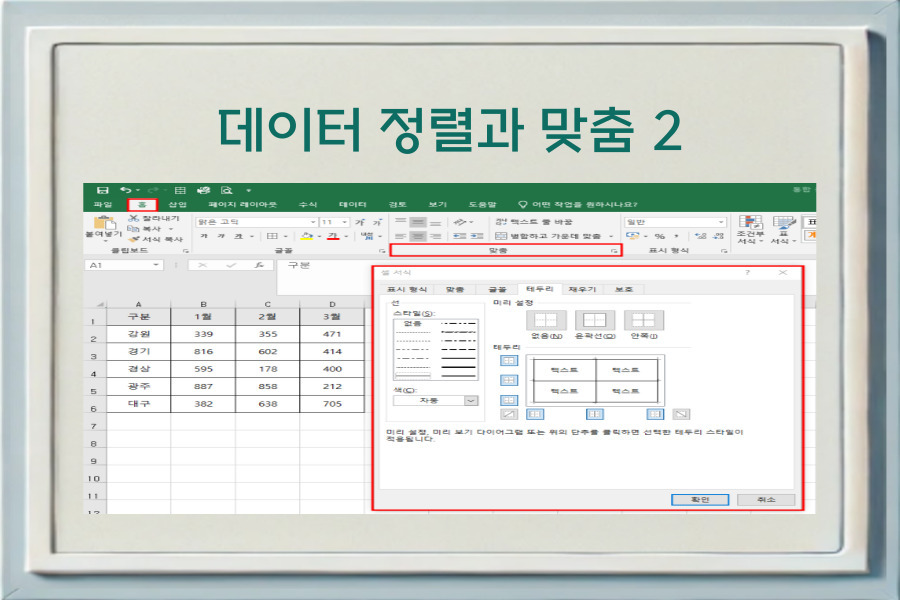Activate the Format Painter brush
The width and height of the screenshot is (900, 600).
tap(134, 239)
